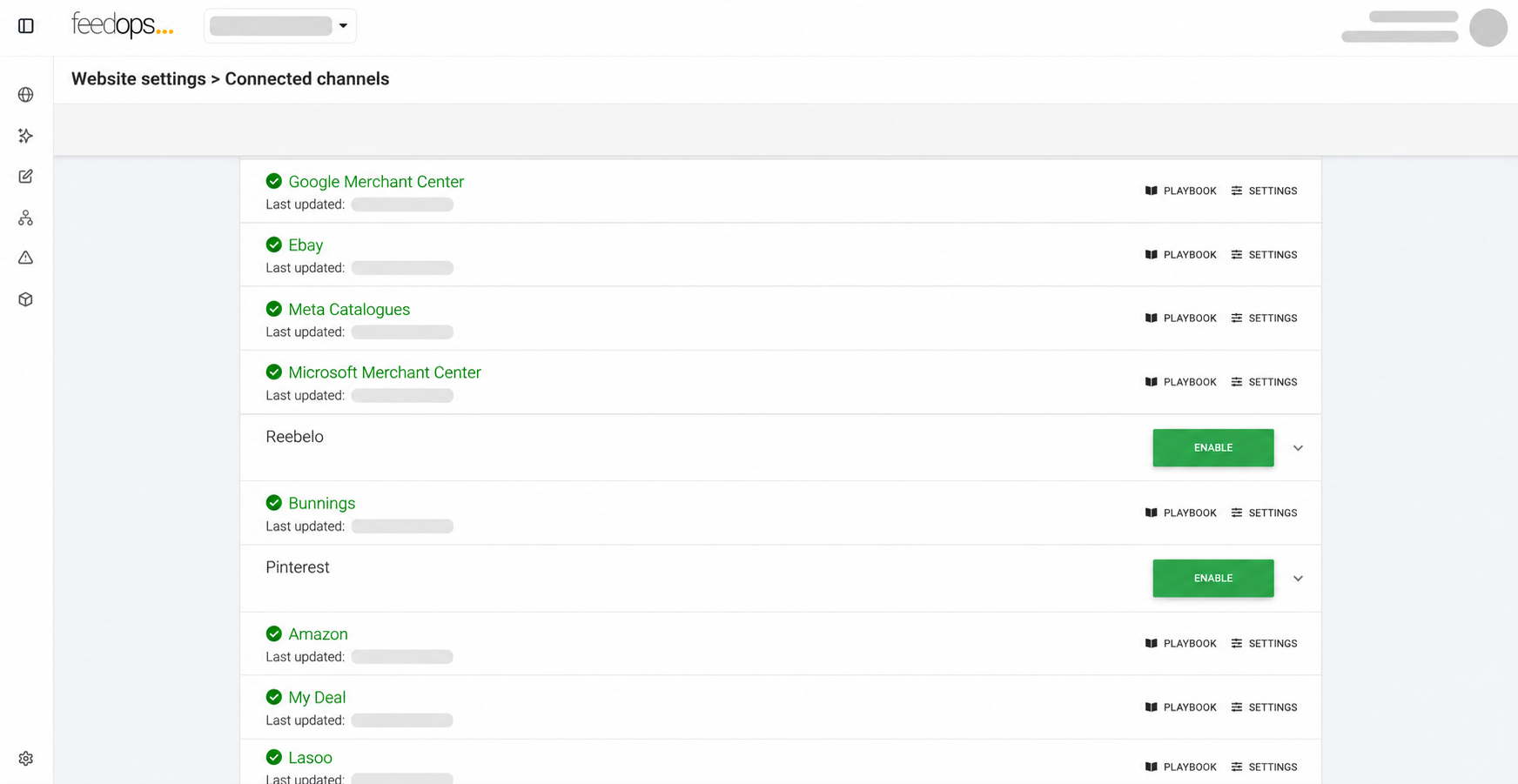The width and height of the screenshot is (1518, 784).
Task: Click the feedops logo
Action: coord(123,25)
